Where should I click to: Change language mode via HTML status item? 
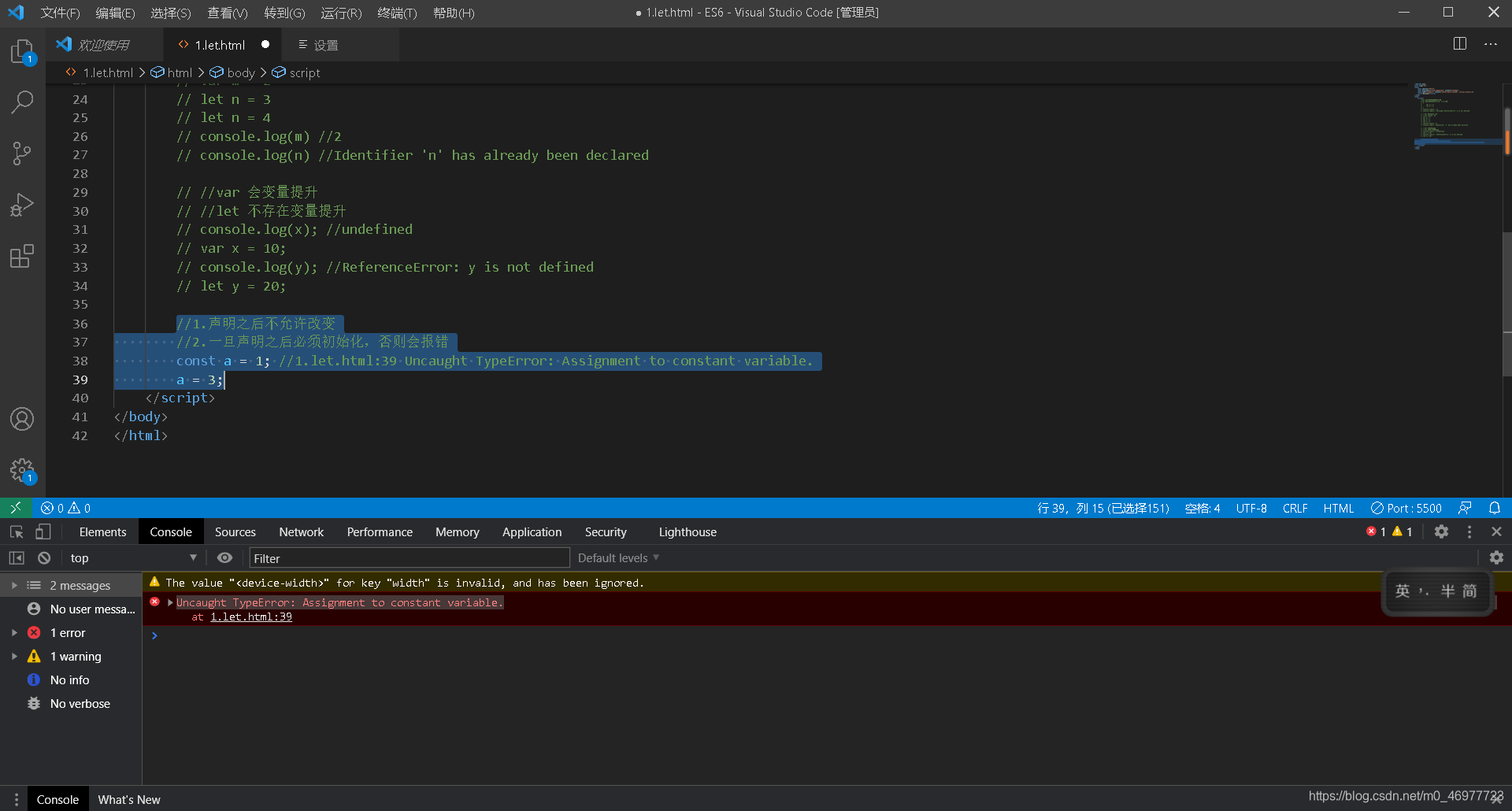[1338, 508]
